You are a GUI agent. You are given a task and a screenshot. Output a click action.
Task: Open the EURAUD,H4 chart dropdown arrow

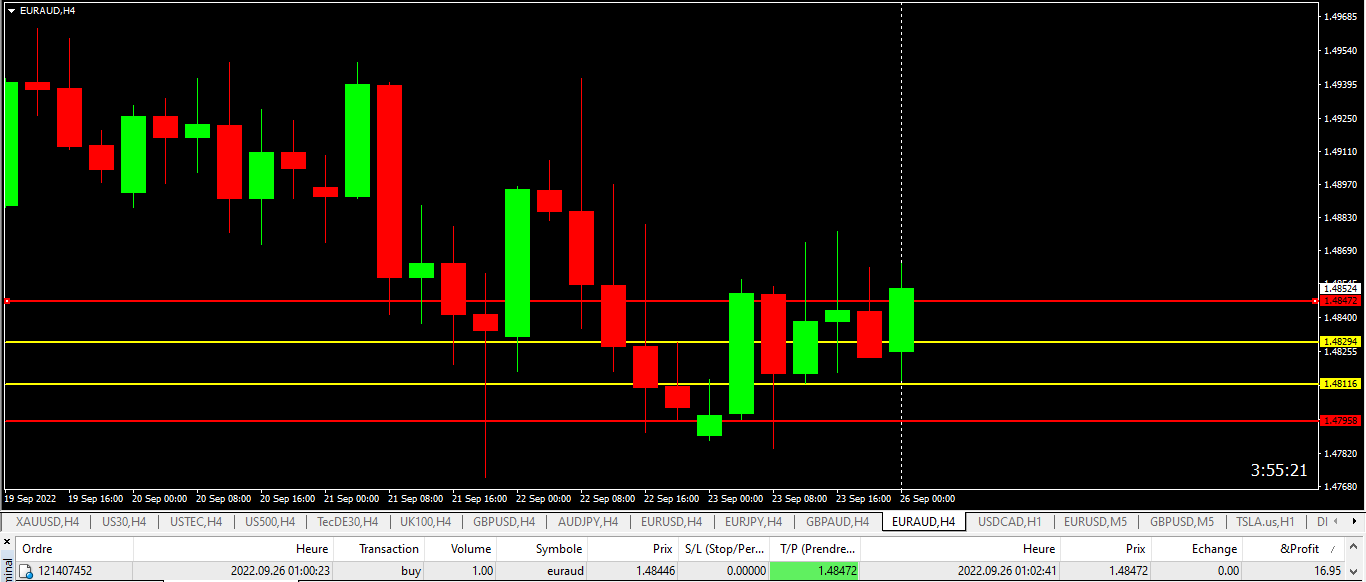[11, 10]
